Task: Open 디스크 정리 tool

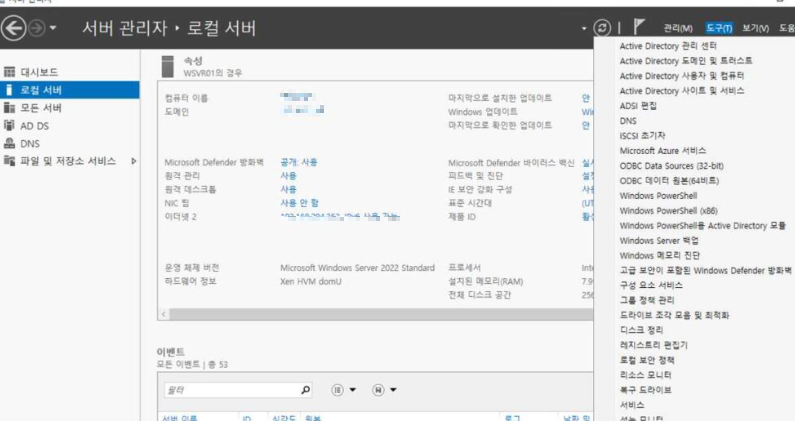Action: point(641,330)
